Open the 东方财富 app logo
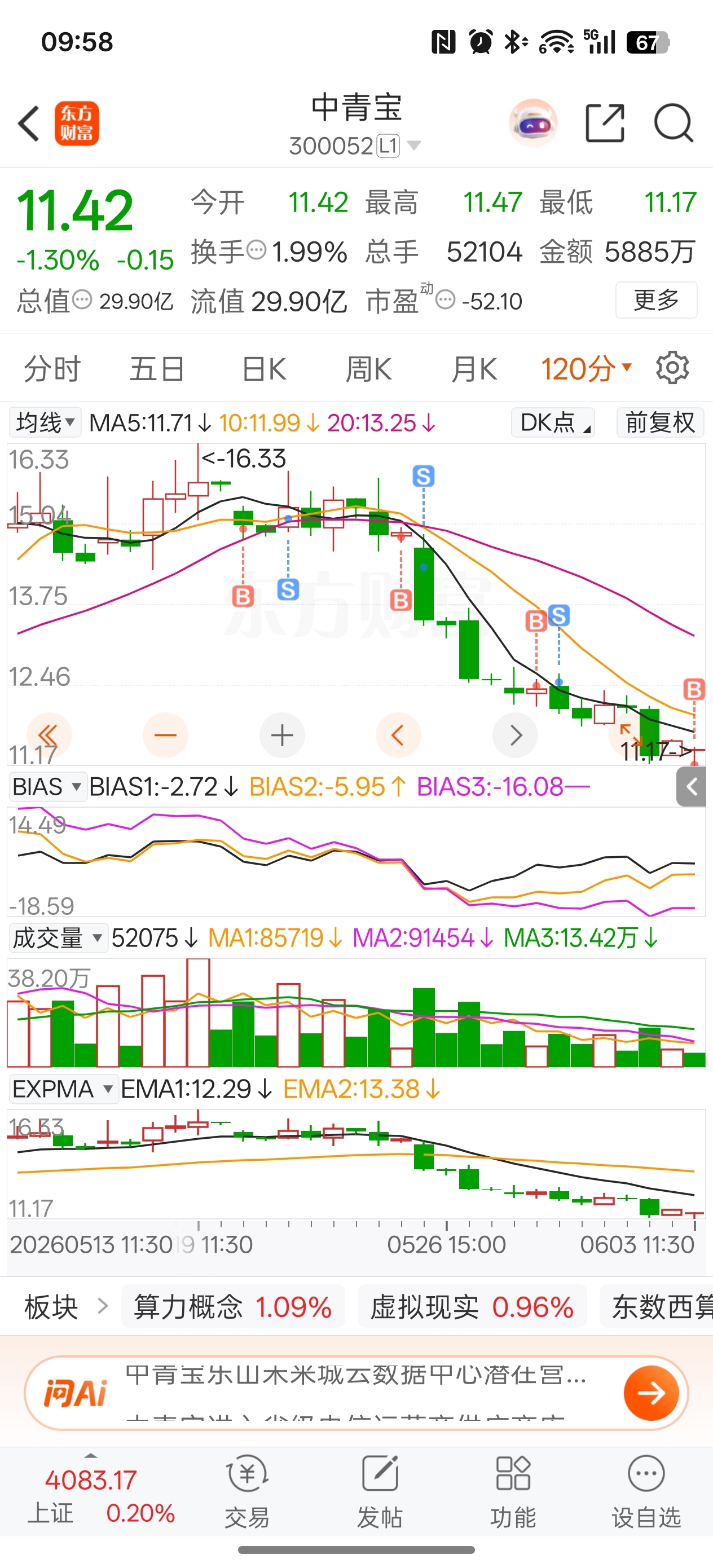This screenshot has width=713, height=1568. [x=77, y=124]
